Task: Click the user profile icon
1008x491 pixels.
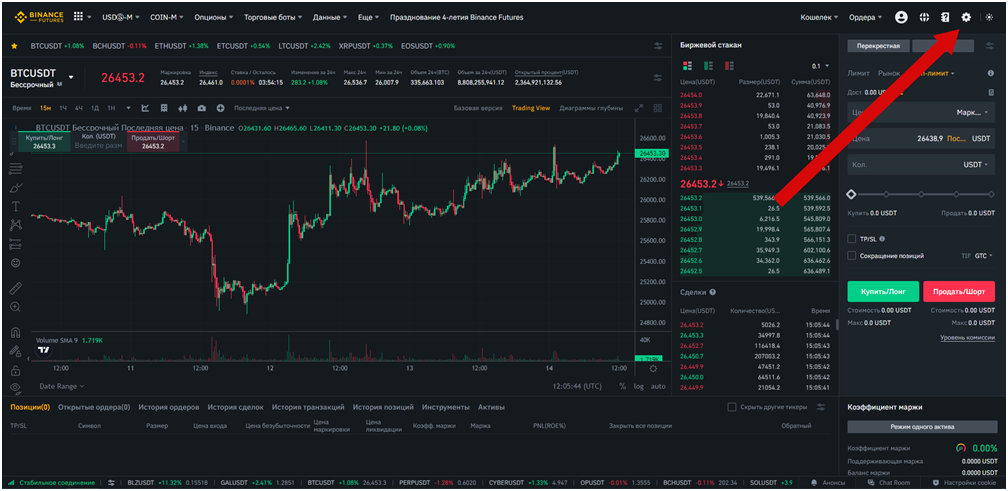Action: coord(901,17)
